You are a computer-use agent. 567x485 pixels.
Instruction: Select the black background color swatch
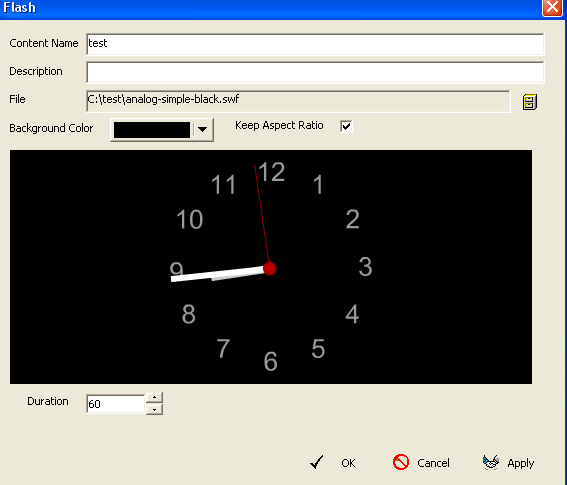pyautogui.click(x=152, y=130)
